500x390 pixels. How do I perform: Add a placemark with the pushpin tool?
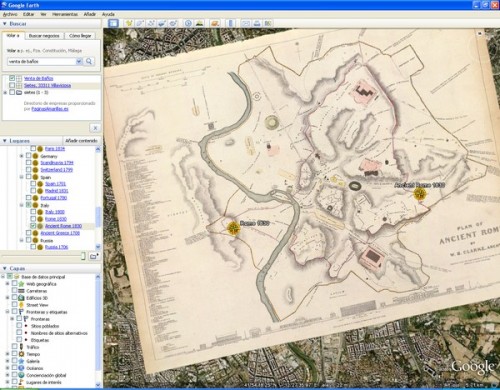(x=129, y=23)
